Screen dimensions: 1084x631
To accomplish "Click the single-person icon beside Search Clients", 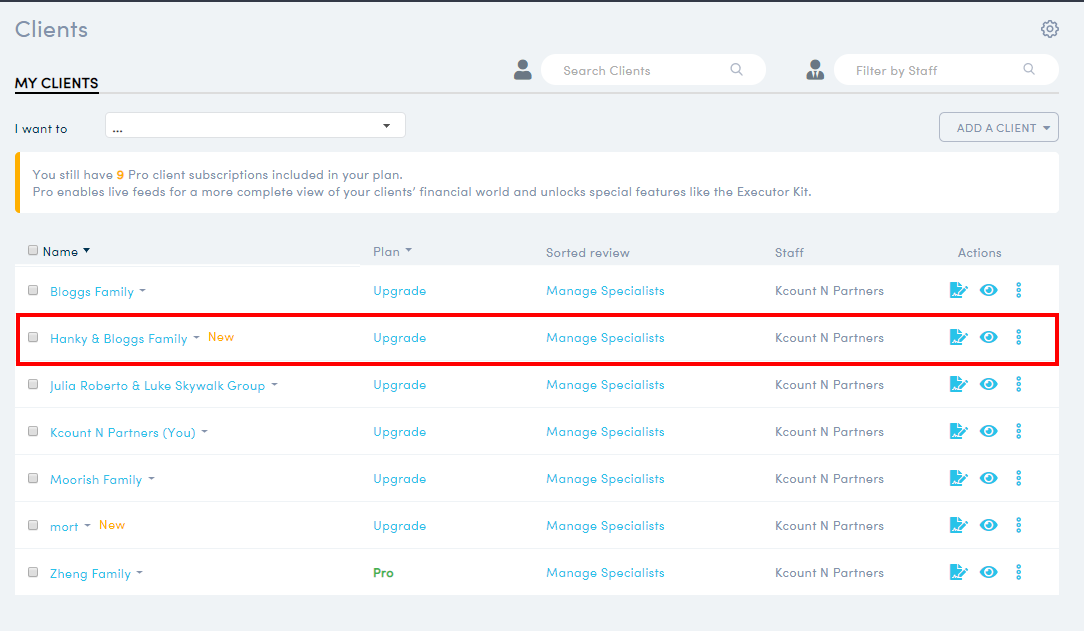I will tap(521, 69).
